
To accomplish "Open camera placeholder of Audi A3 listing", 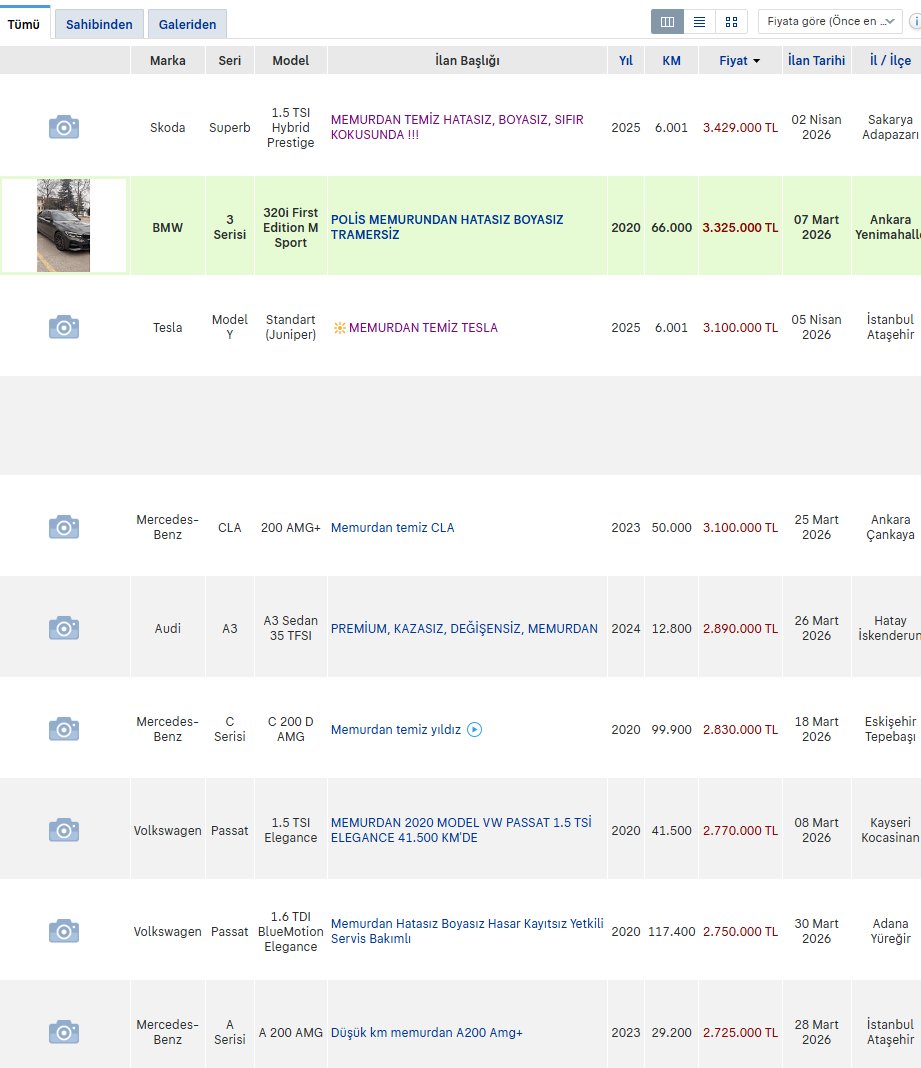I will 64,628.
